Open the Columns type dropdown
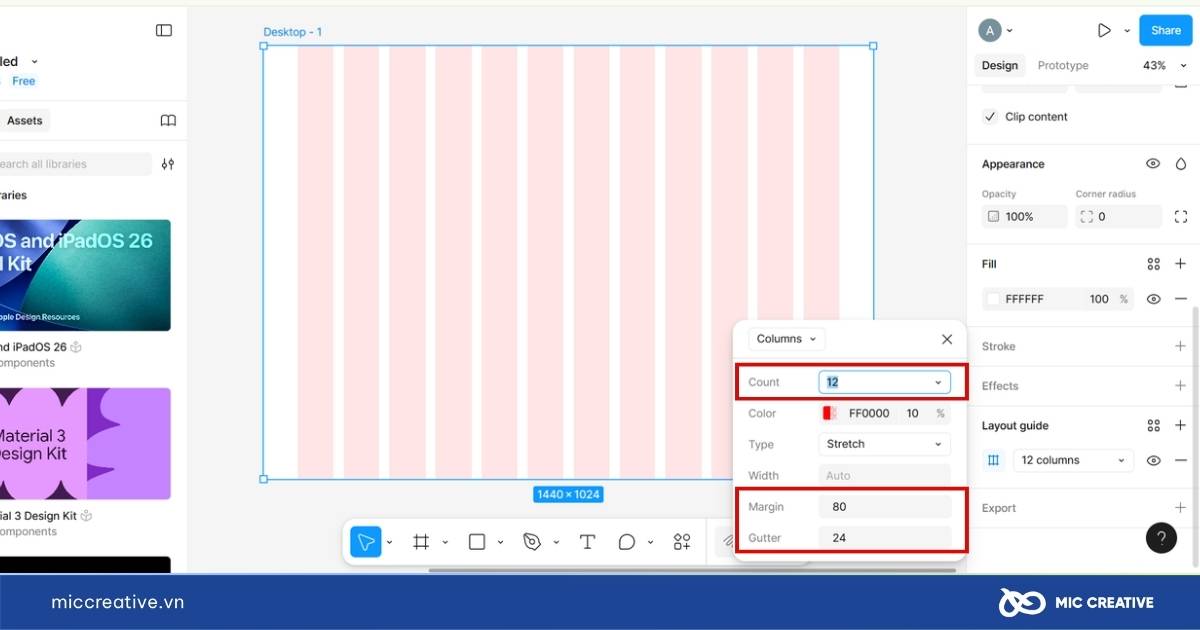The image size is (1200, 630). point(786,339)
